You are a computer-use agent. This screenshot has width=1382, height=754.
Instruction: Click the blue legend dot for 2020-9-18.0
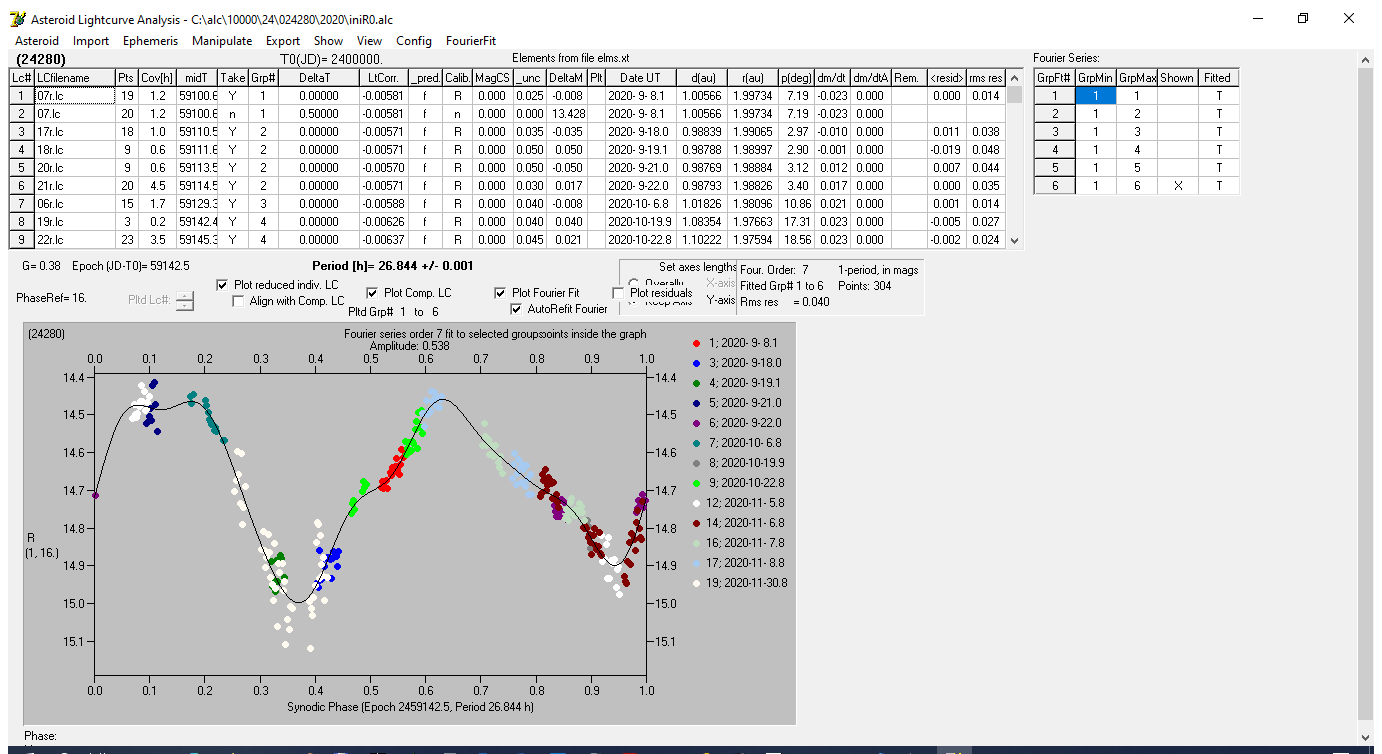pyautogui.click(x=696, y=363)
